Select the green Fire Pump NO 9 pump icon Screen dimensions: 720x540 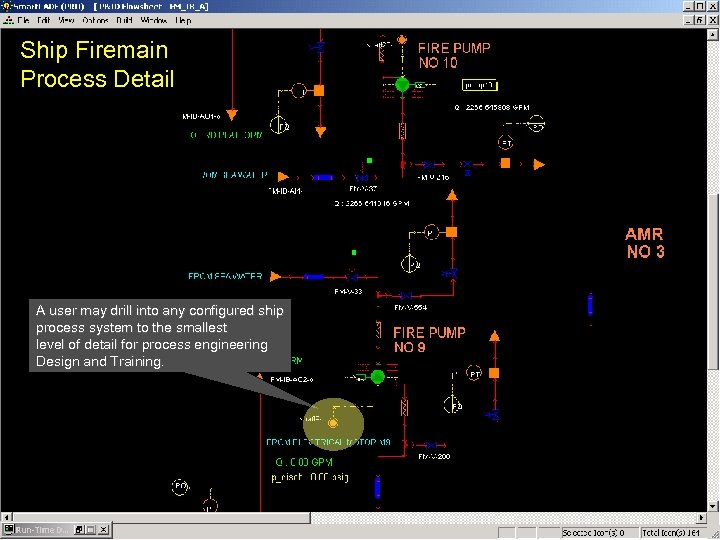(x=377, y=377)
